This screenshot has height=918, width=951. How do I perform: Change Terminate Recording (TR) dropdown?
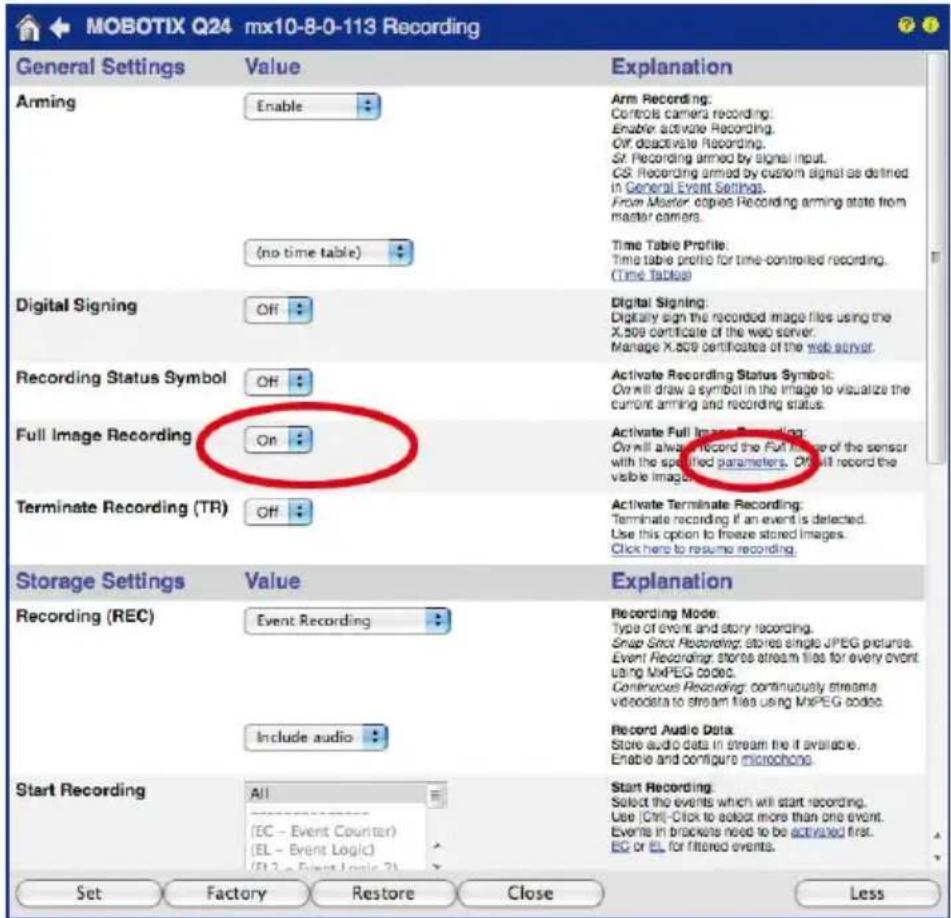click(278, 512)
